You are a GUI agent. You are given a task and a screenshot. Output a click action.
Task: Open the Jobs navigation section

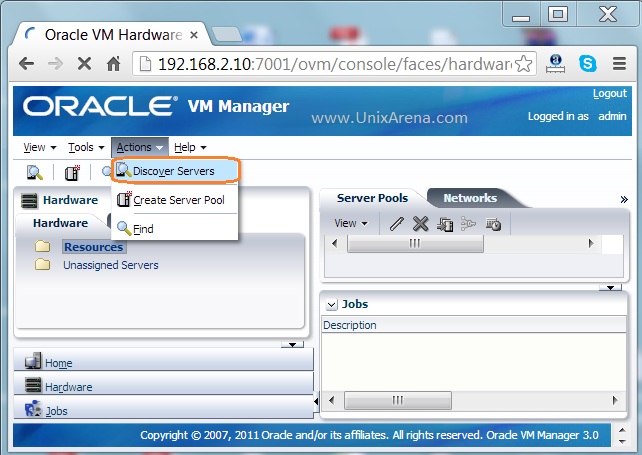click(x=163, y=409)
